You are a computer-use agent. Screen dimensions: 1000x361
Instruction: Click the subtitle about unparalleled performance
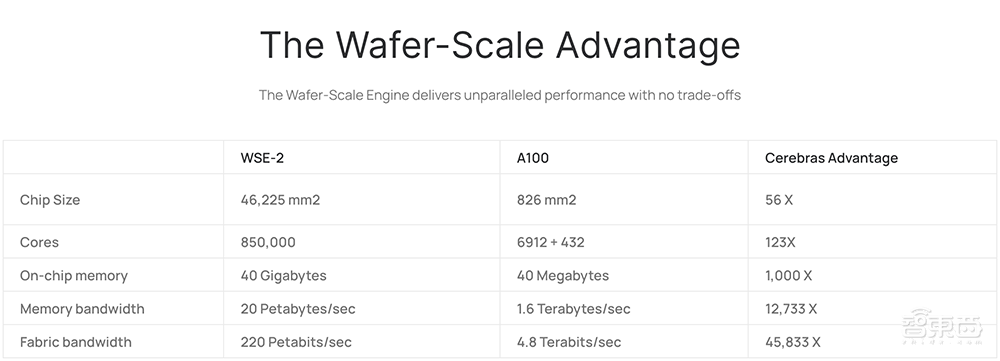(x=500, y=95)
